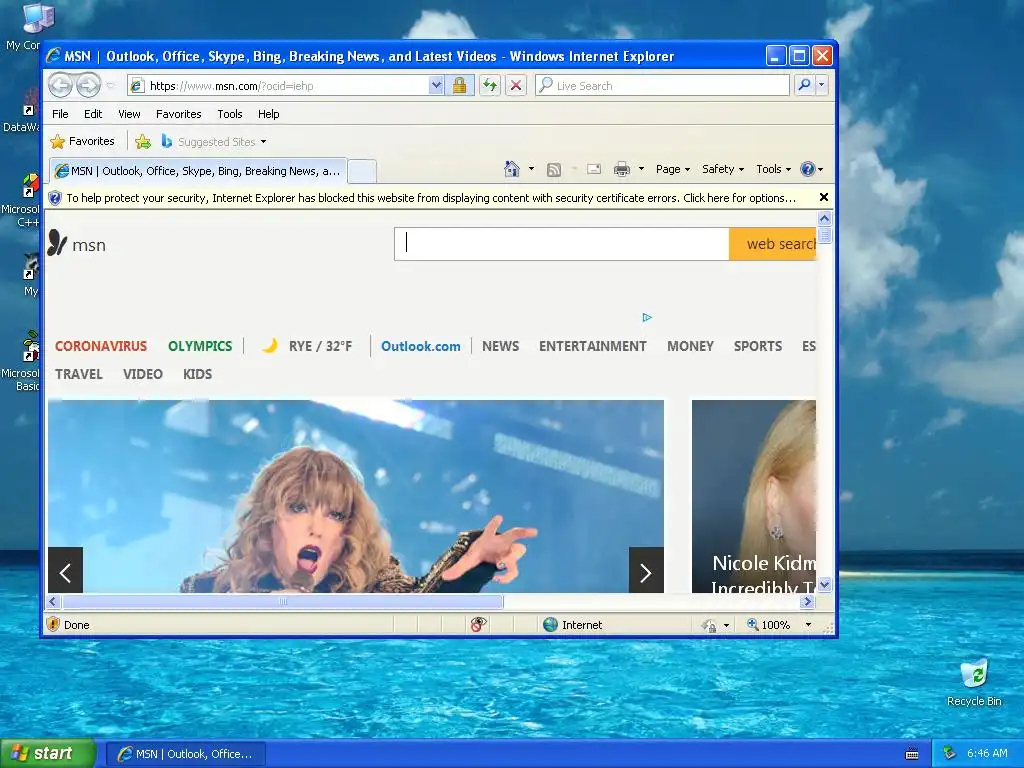The image size is (1024, 768).
Task: Open the Tools command bar dropdown
Action: tap(773, 169)
